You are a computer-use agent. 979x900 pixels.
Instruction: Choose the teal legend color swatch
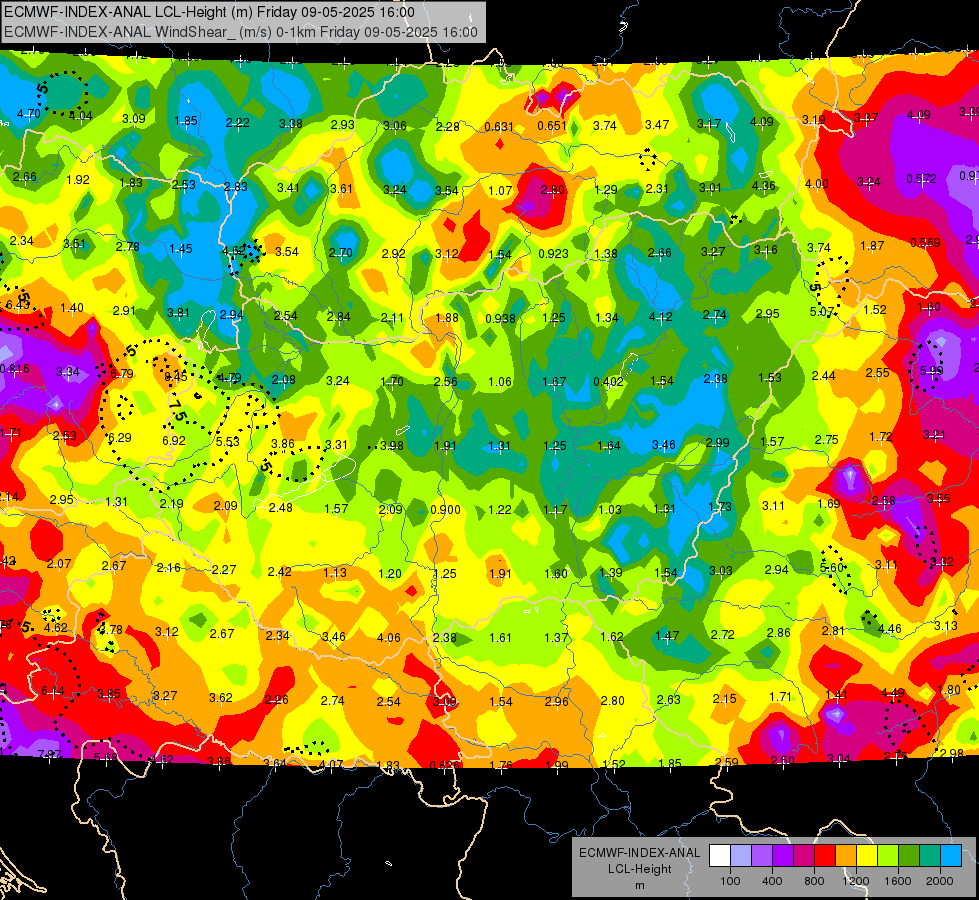(929, 856)
